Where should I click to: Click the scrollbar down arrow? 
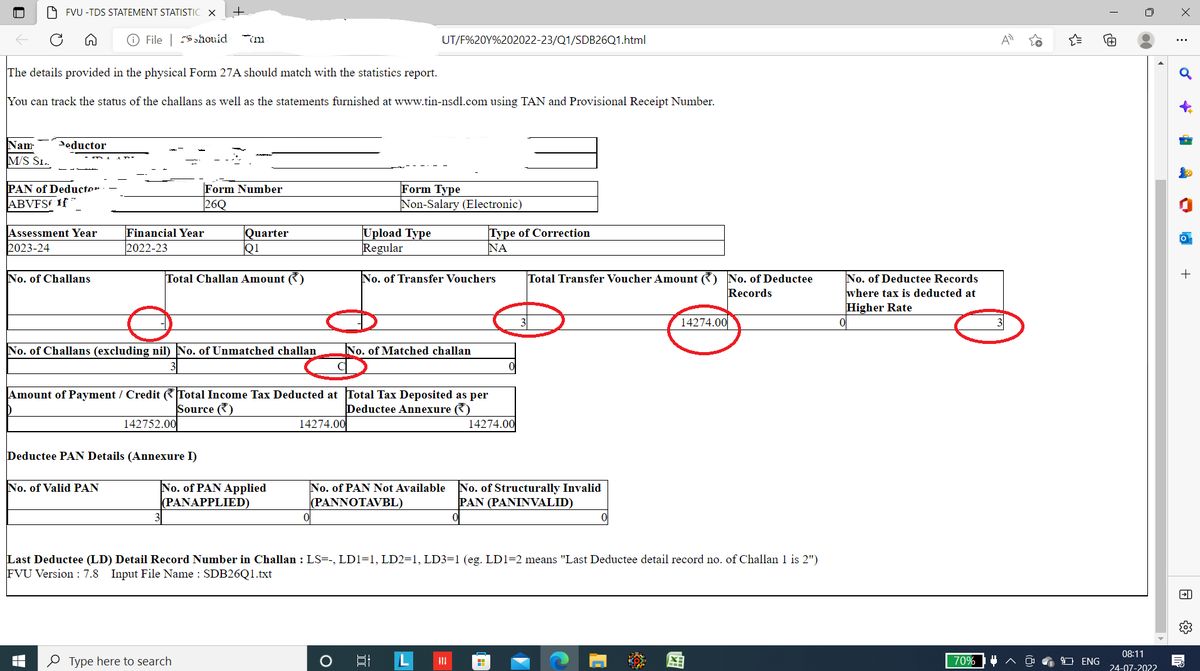[x=1160, y=638]
